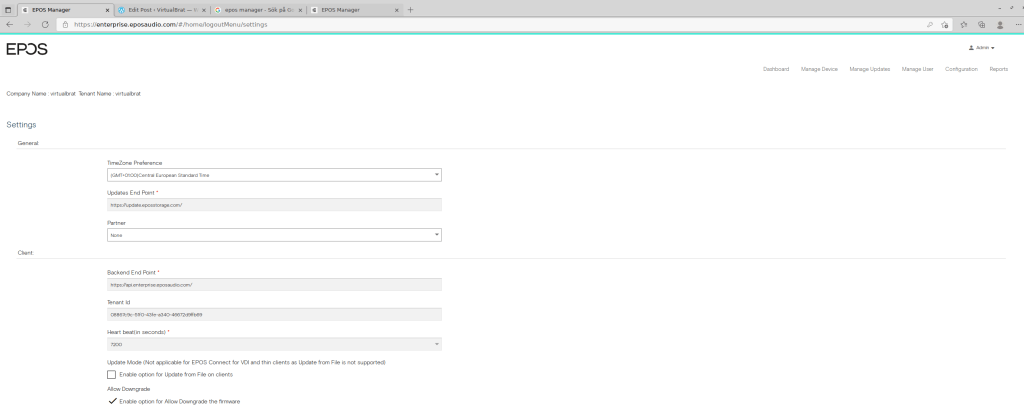Click the EPOS logo in the header
The image size is (1024, 411).
click(x=27, y=49)
